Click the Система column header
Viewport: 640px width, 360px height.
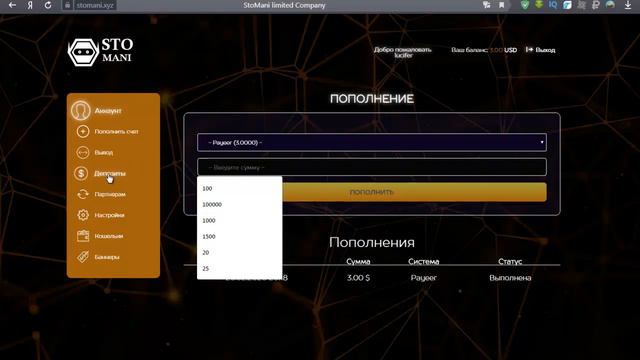(424, 261)
